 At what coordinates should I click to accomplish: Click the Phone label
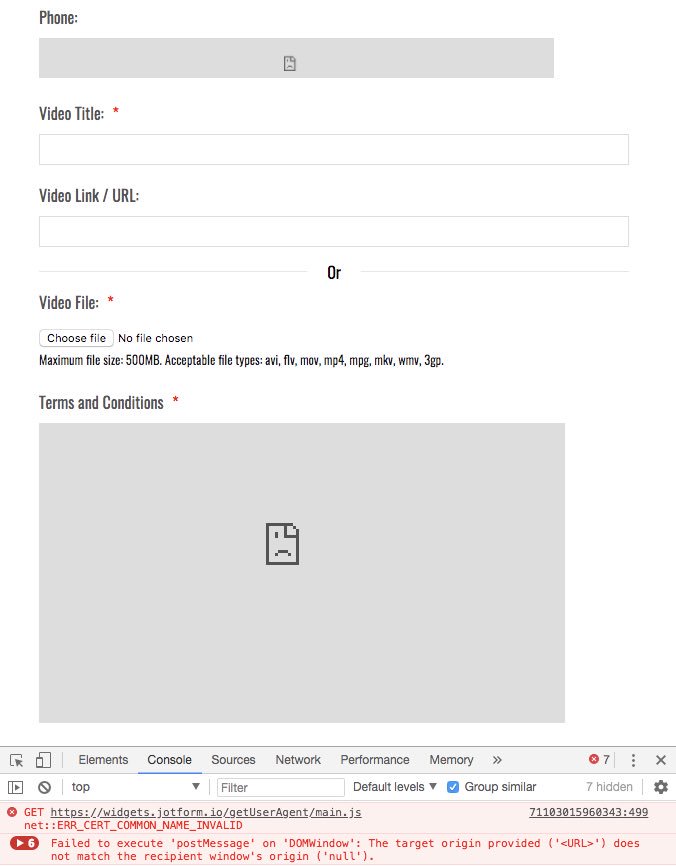59,18
